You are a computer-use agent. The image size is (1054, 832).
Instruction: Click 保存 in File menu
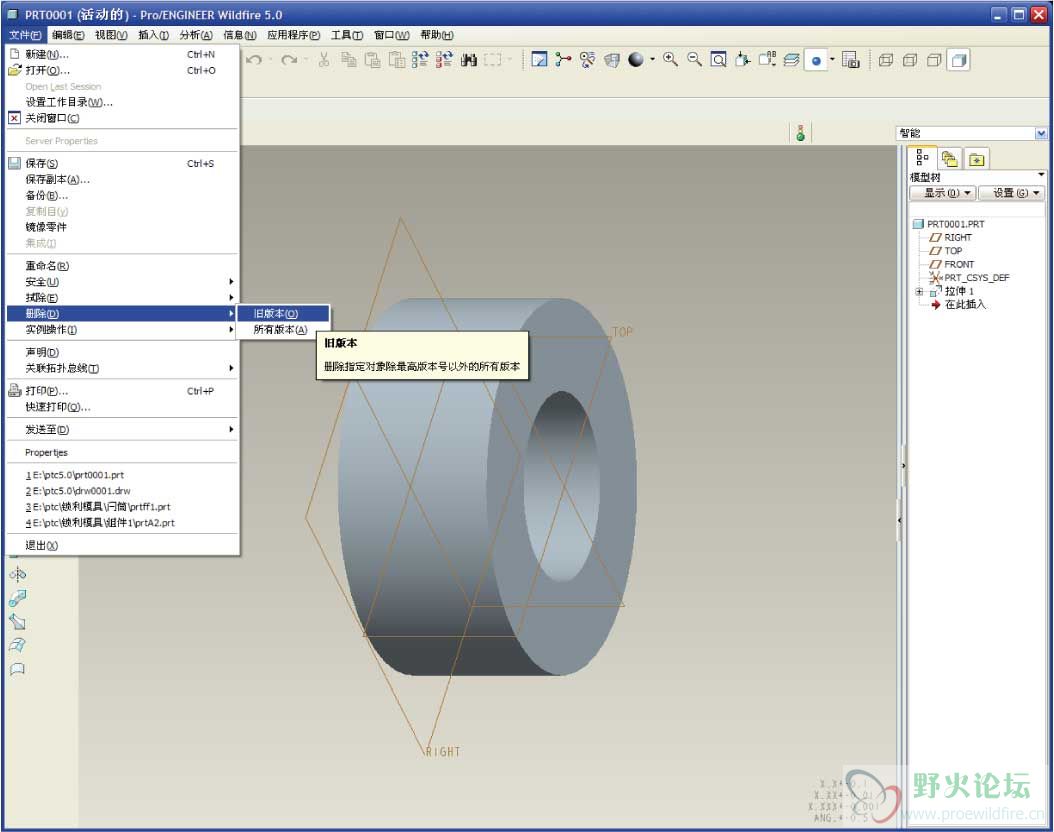point(122,163)
